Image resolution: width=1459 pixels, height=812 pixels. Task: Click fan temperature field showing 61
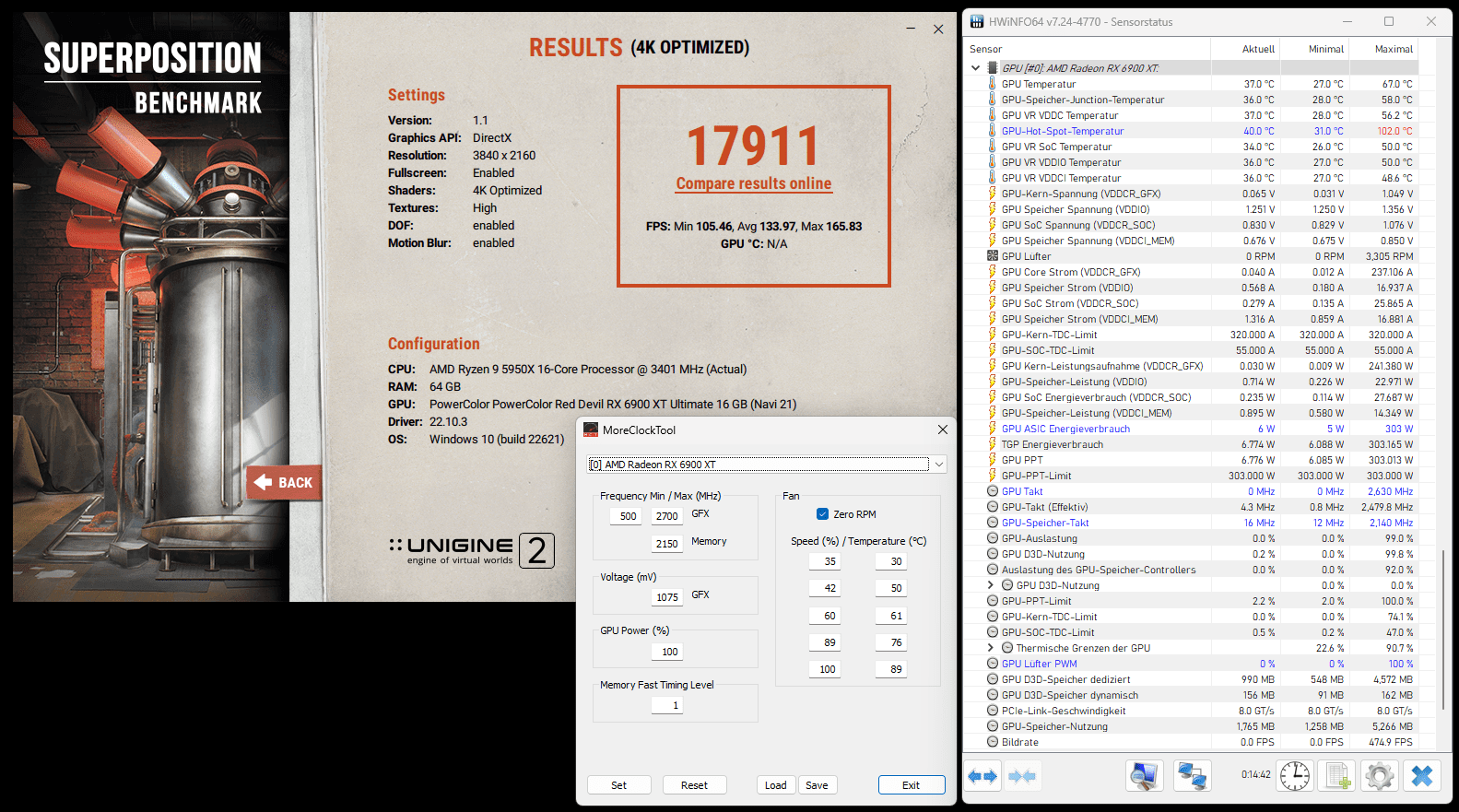click(x=891, y=616)
